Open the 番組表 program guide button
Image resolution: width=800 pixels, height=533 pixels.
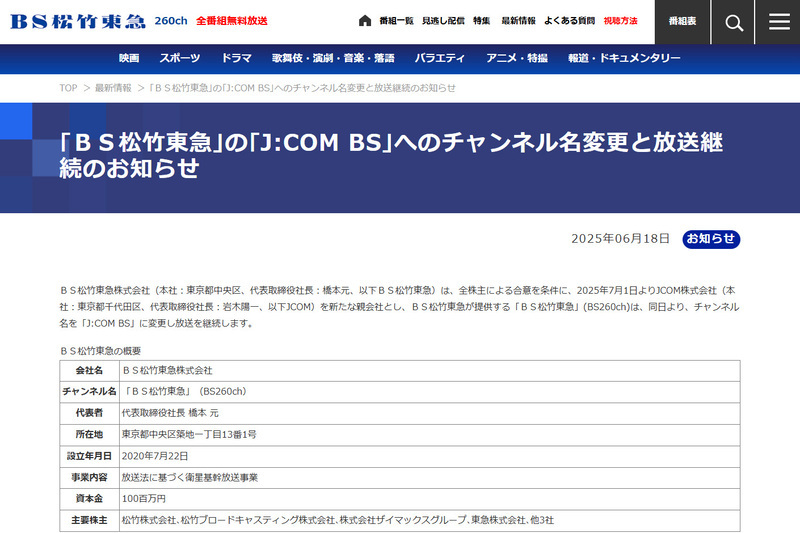click(x=682, y=22)
